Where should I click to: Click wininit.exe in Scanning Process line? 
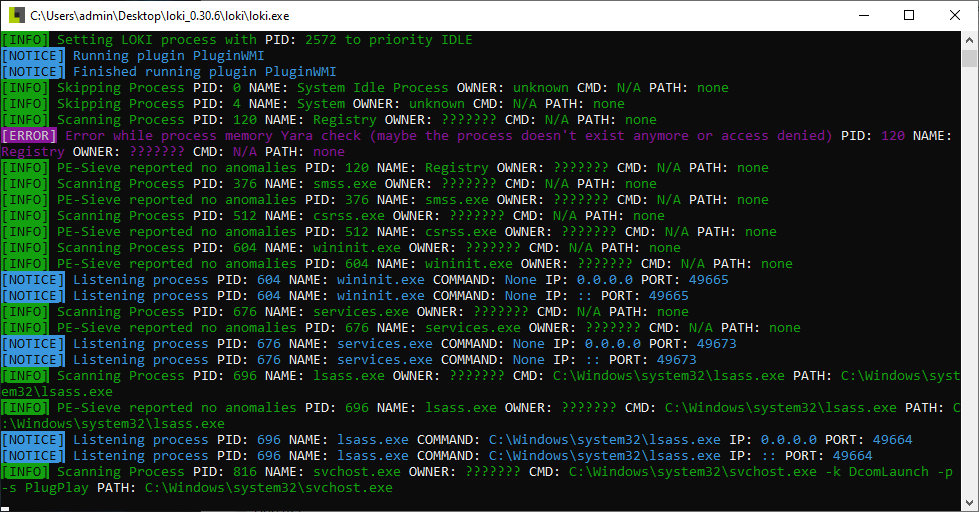357,248
